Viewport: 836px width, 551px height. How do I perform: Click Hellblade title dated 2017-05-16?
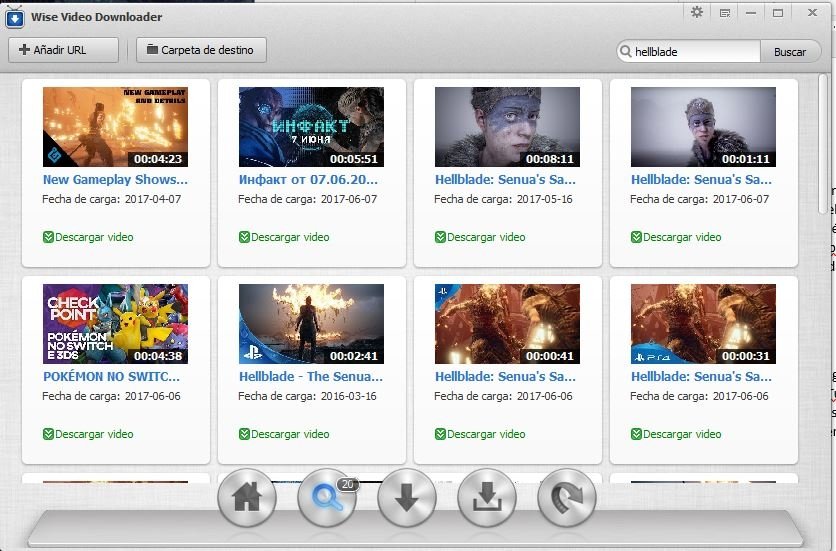[x=505, y=180]
